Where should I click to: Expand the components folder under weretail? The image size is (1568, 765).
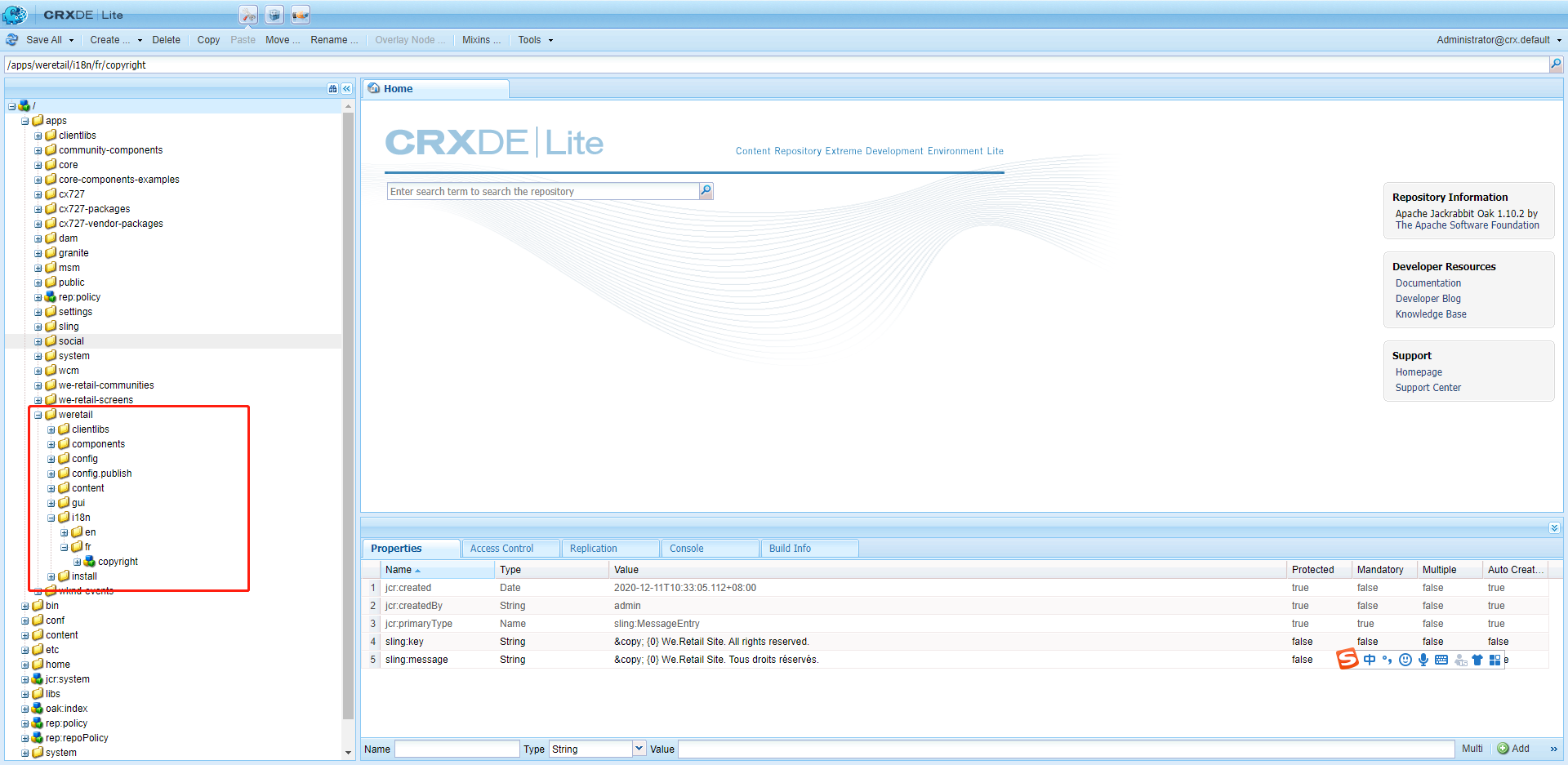click(51, 444)
